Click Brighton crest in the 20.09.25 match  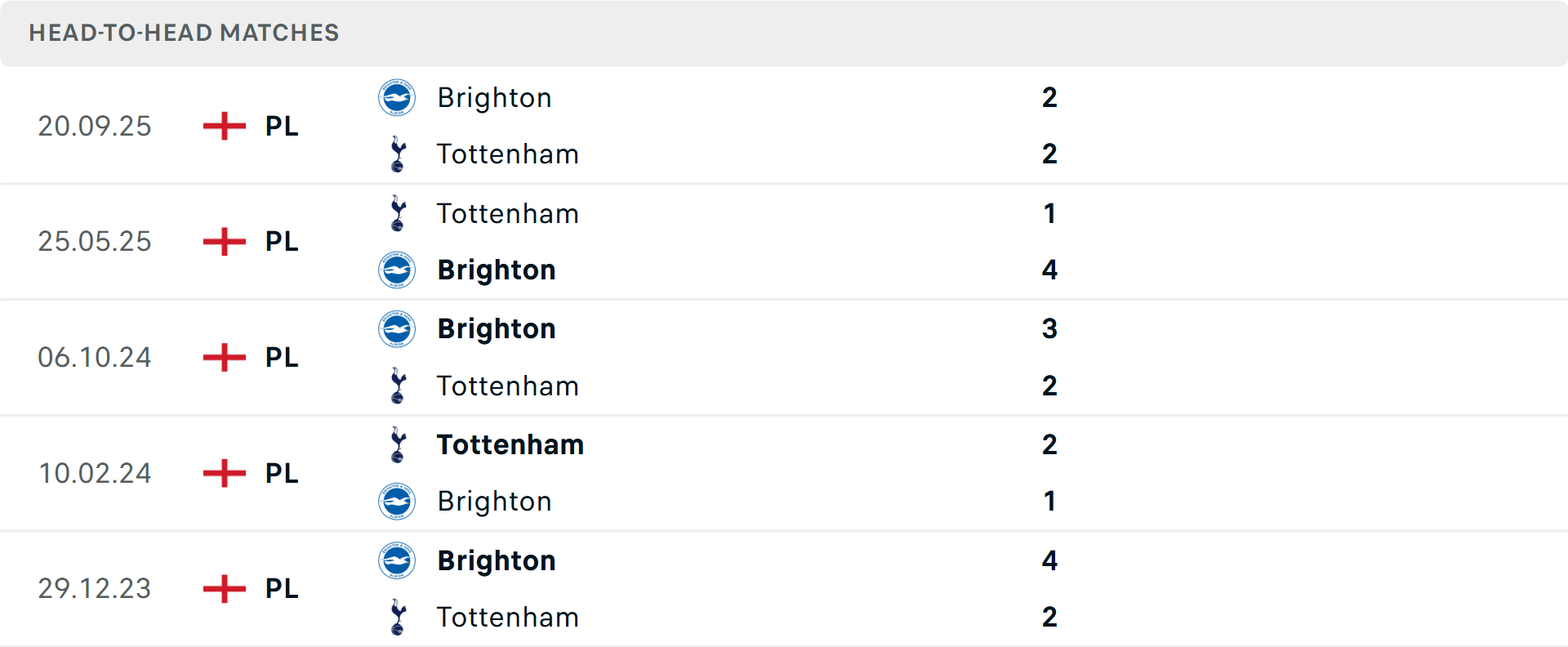point(397,98)
